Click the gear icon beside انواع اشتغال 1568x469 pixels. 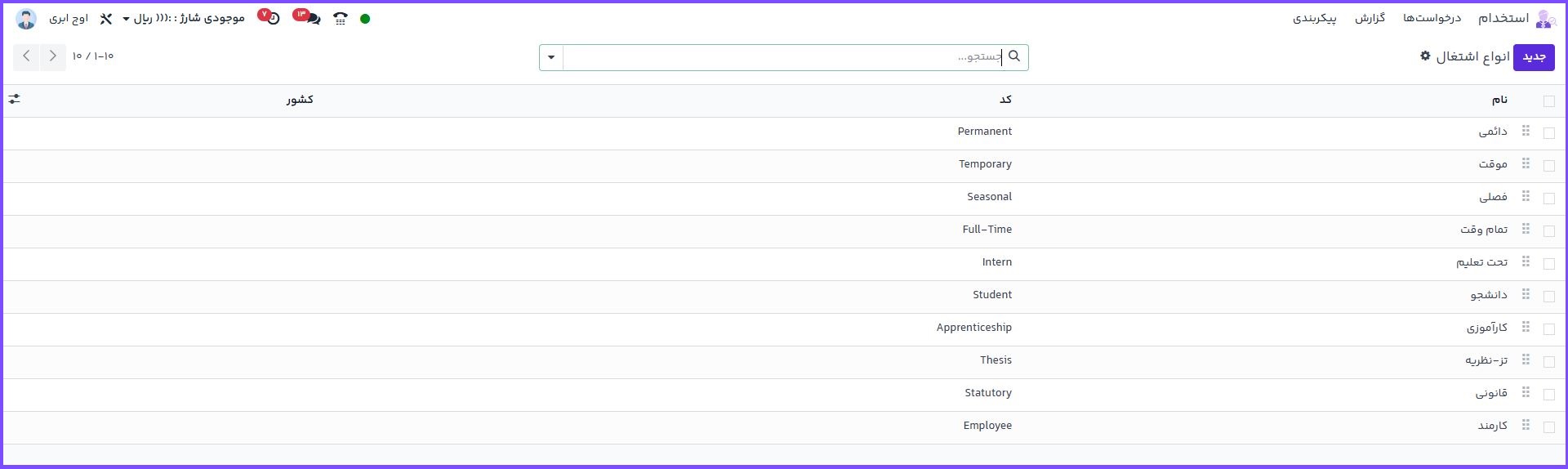1425,56
